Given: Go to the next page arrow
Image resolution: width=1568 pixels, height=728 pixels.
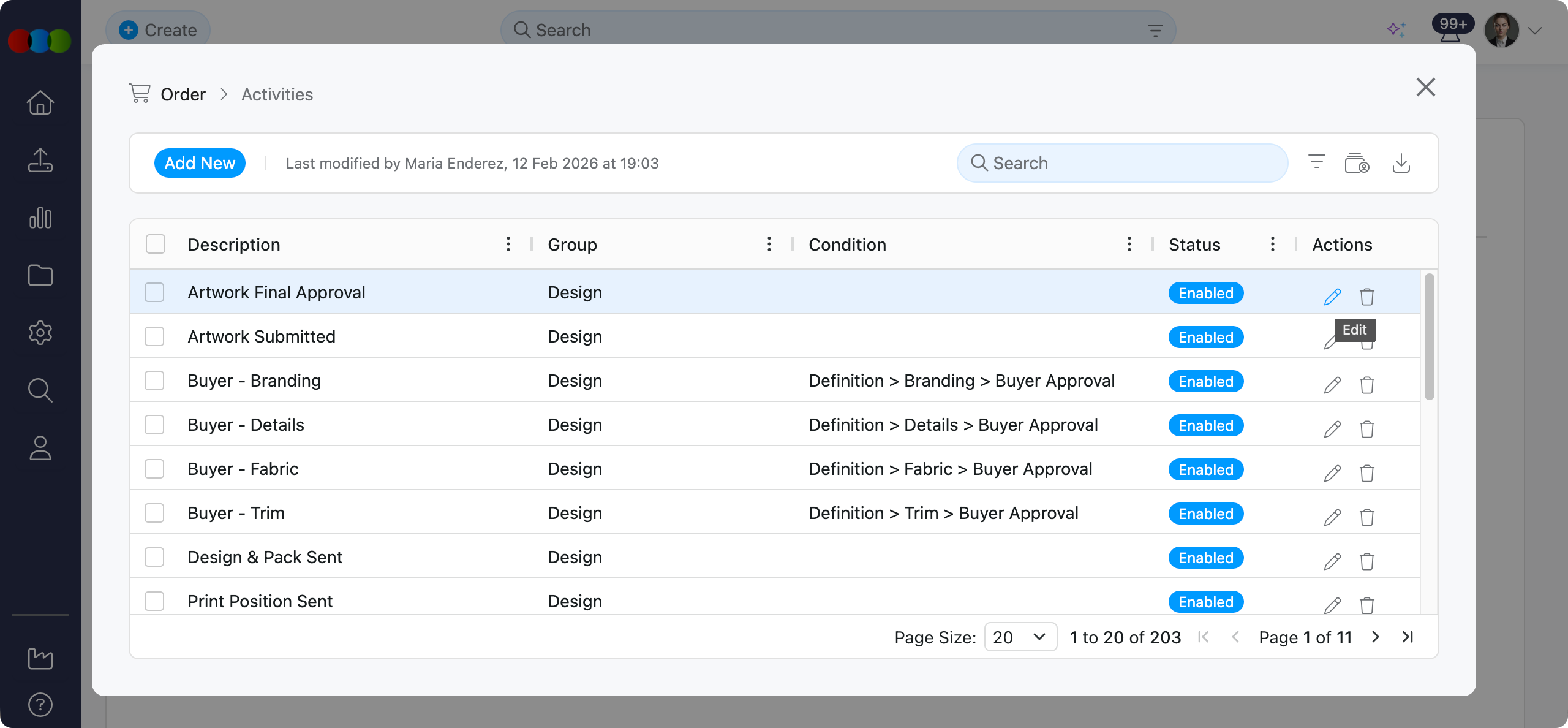Looking at the screenshot, I should click(1376, 637).
